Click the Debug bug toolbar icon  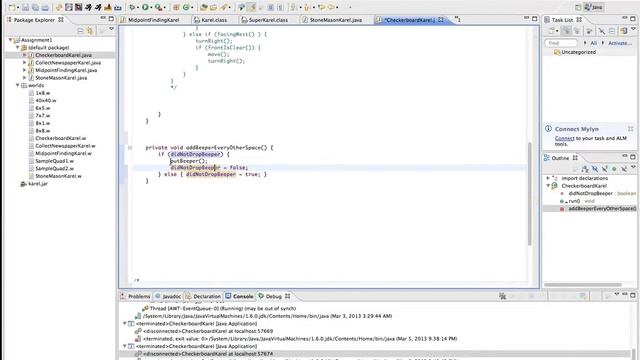(132, 7)
